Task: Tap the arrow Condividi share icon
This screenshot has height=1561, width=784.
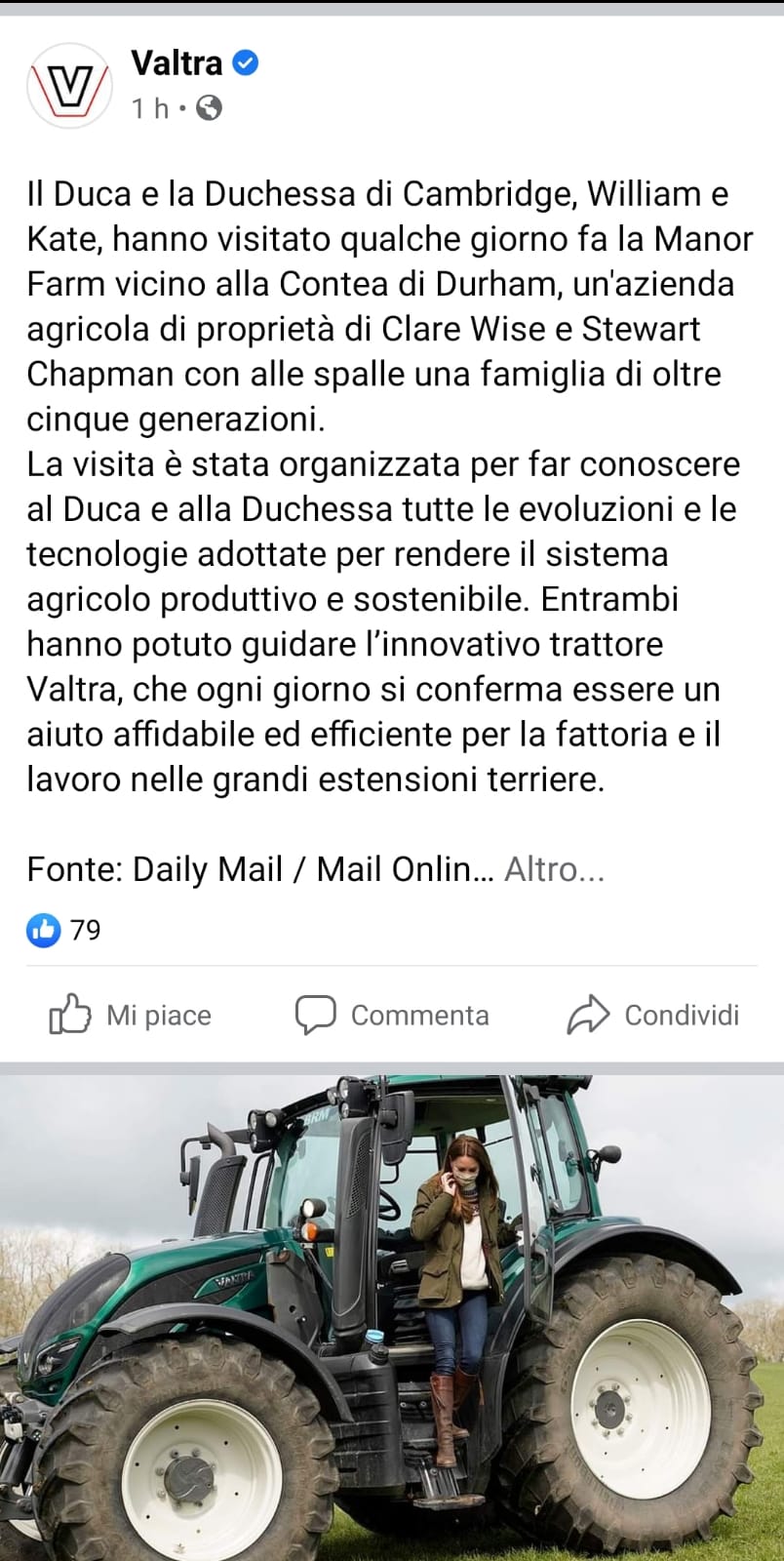Action: (588, 1015)
